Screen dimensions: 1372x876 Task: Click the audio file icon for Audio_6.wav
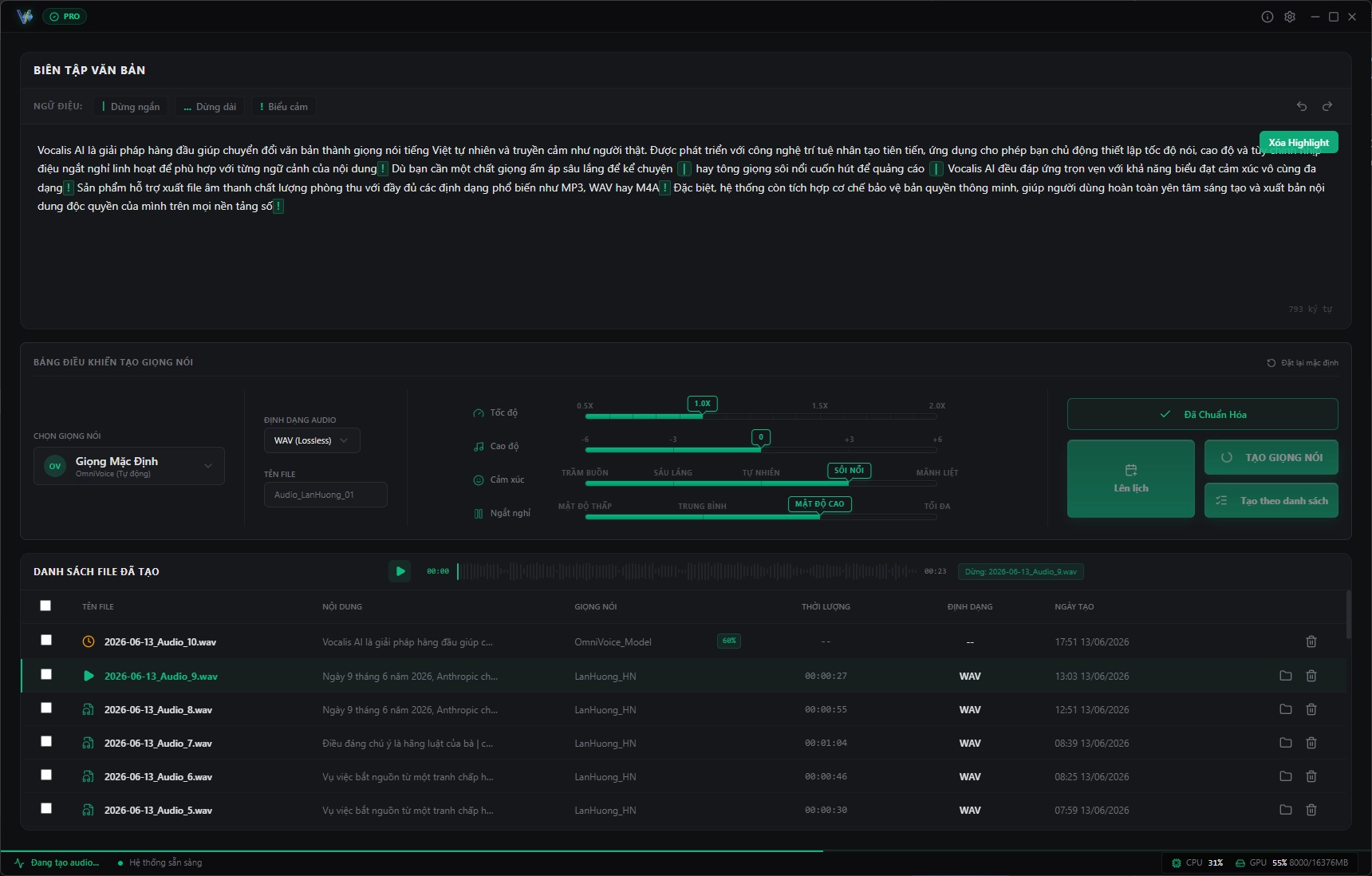coord(89,776)
